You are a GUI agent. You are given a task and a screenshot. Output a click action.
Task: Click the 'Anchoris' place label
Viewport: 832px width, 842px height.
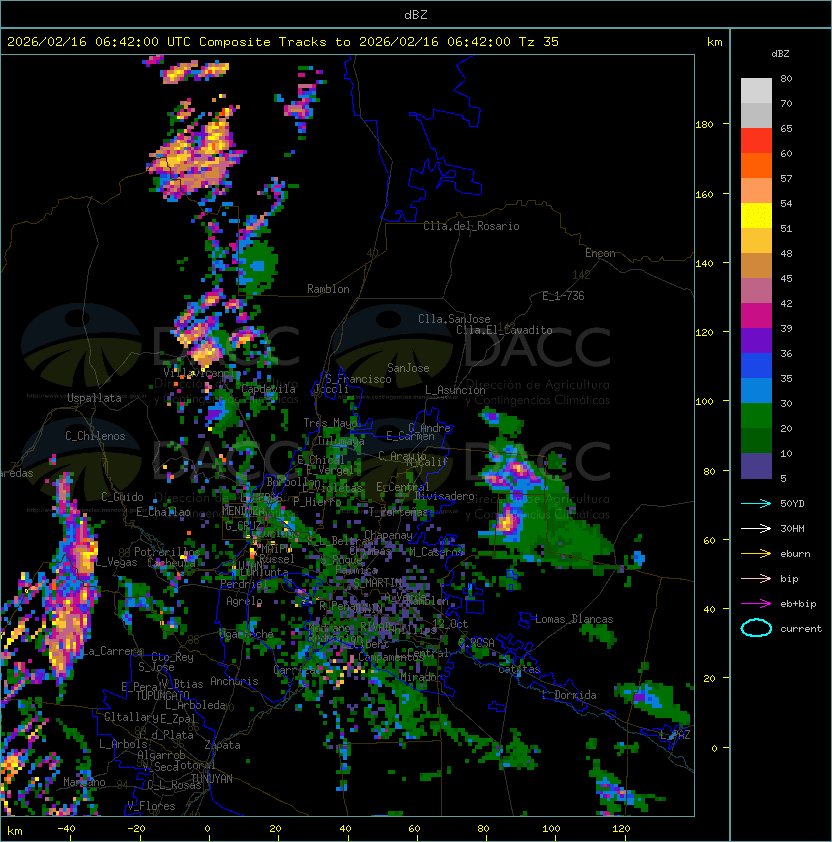(234, 681)
